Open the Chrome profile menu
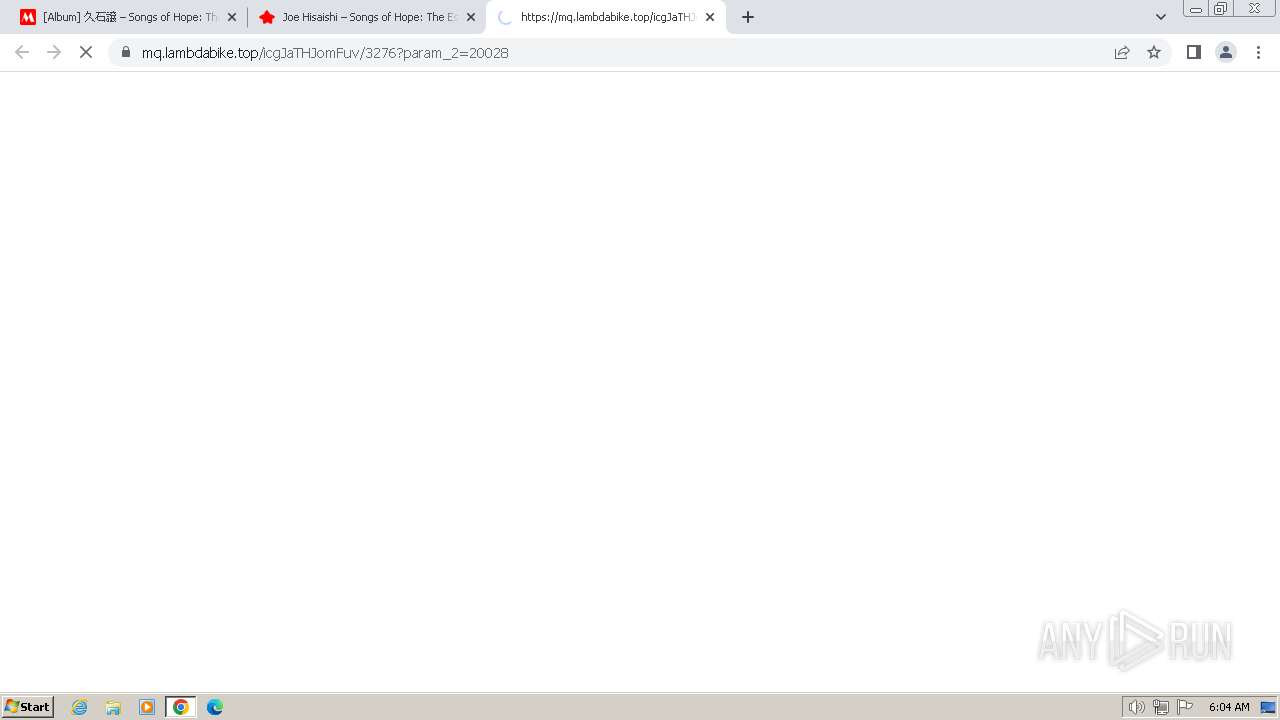 point(1226,52)
